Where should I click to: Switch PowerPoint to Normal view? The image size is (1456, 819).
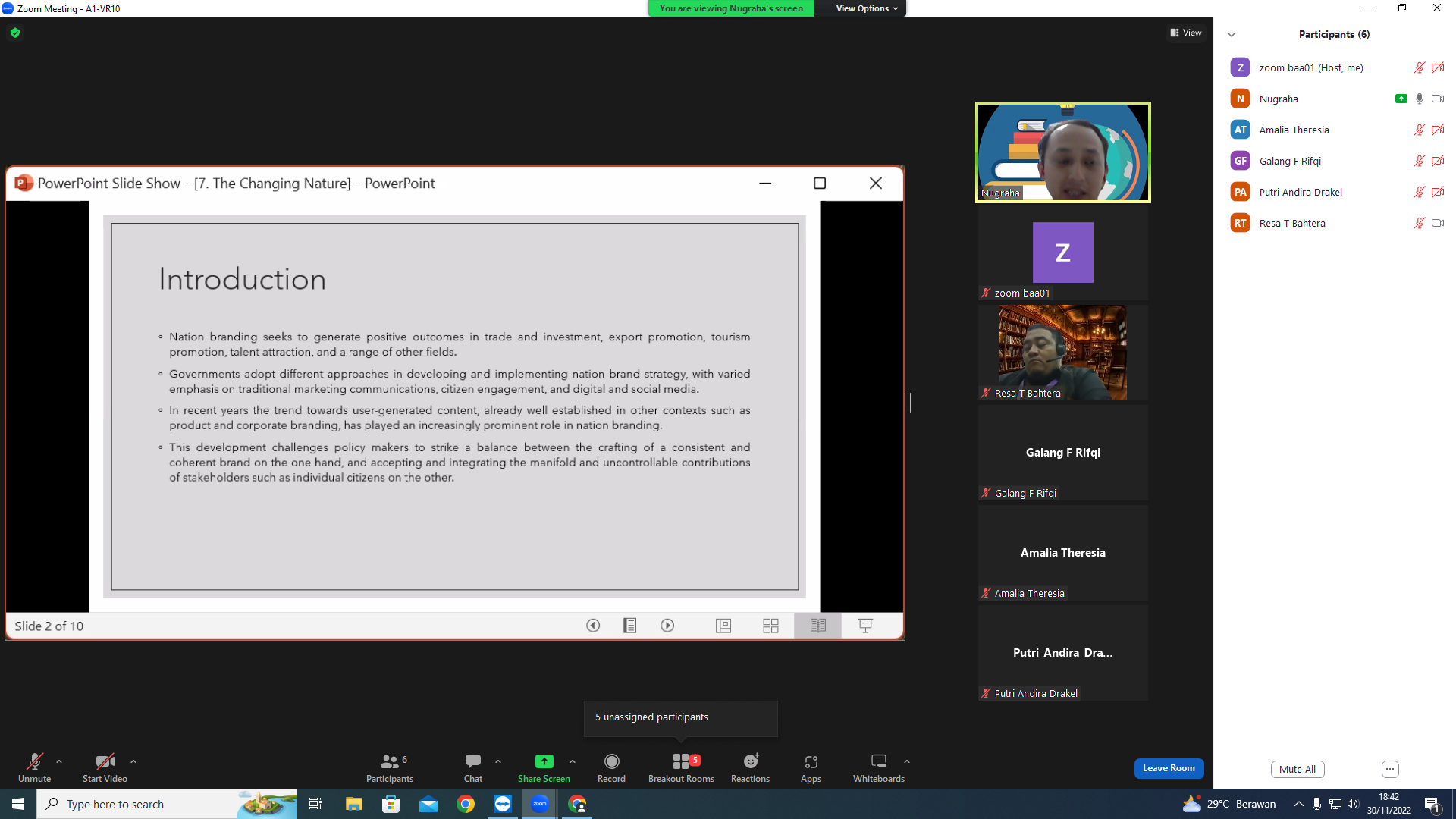click(723, 626)
